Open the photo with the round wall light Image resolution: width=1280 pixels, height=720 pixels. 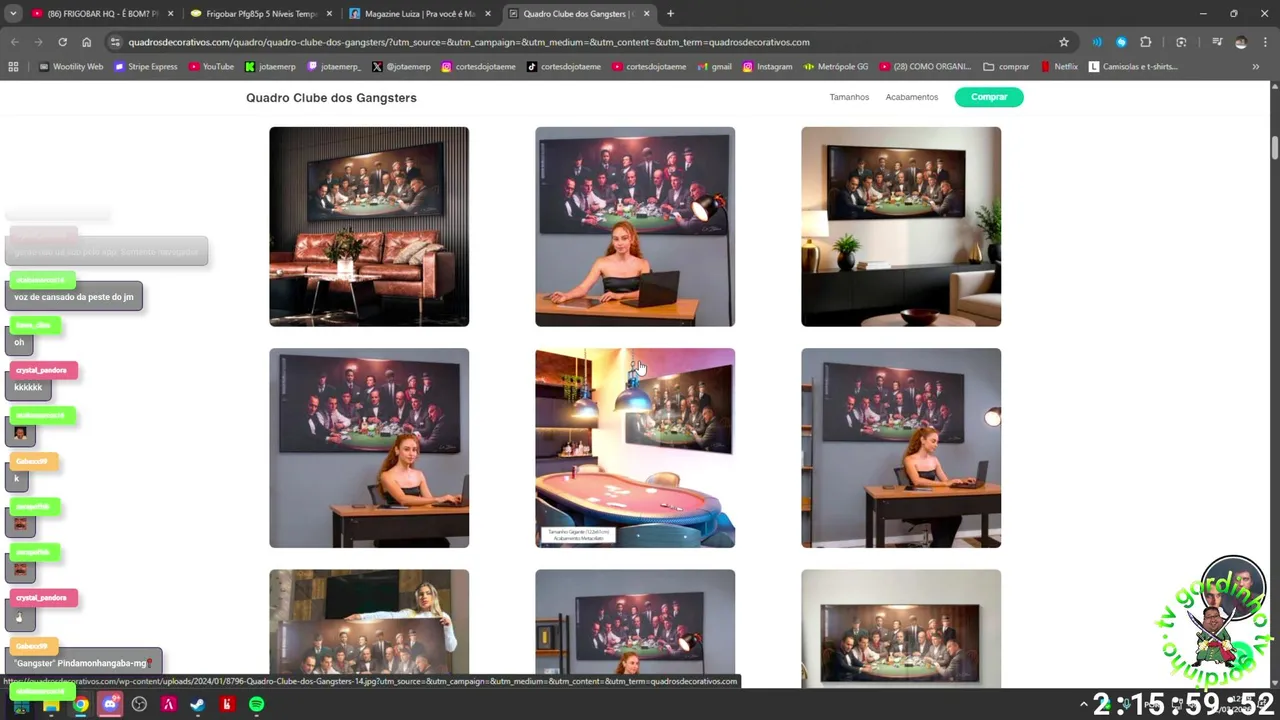click(901, 448)
